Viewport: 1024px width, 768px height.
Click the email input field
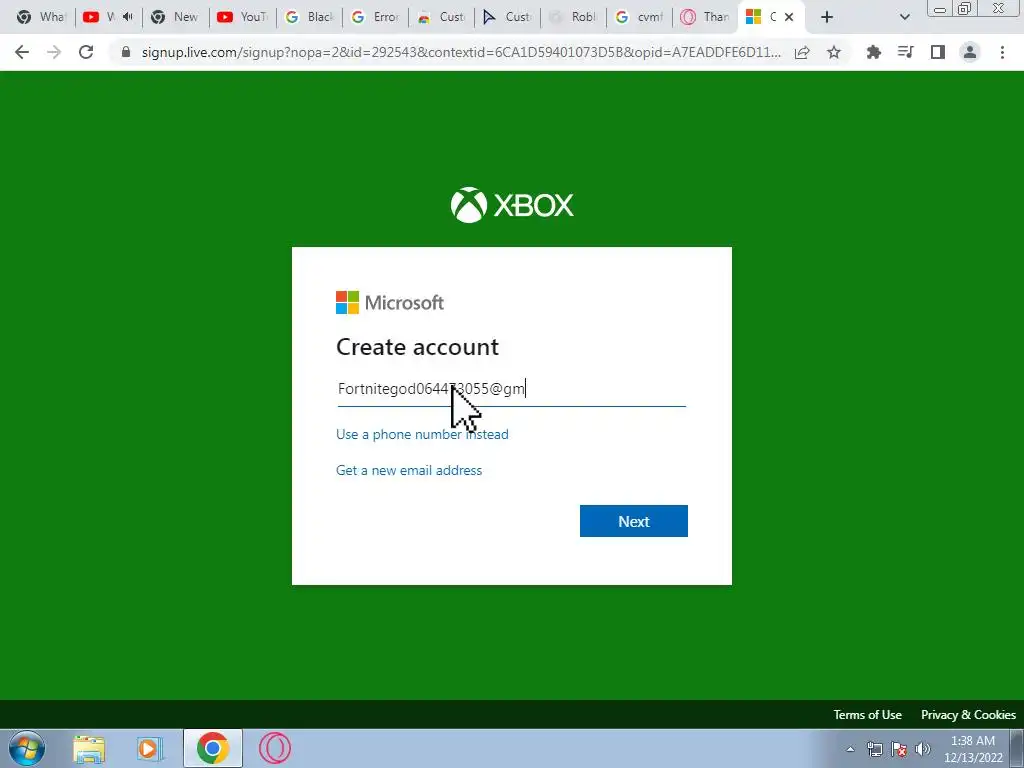point(511,389)
